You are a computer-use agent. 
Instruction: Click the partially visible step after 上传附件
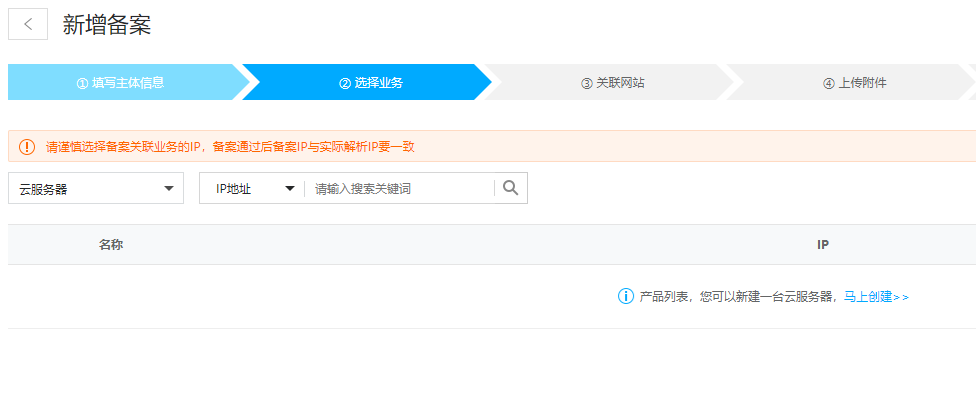click(971, 82)
